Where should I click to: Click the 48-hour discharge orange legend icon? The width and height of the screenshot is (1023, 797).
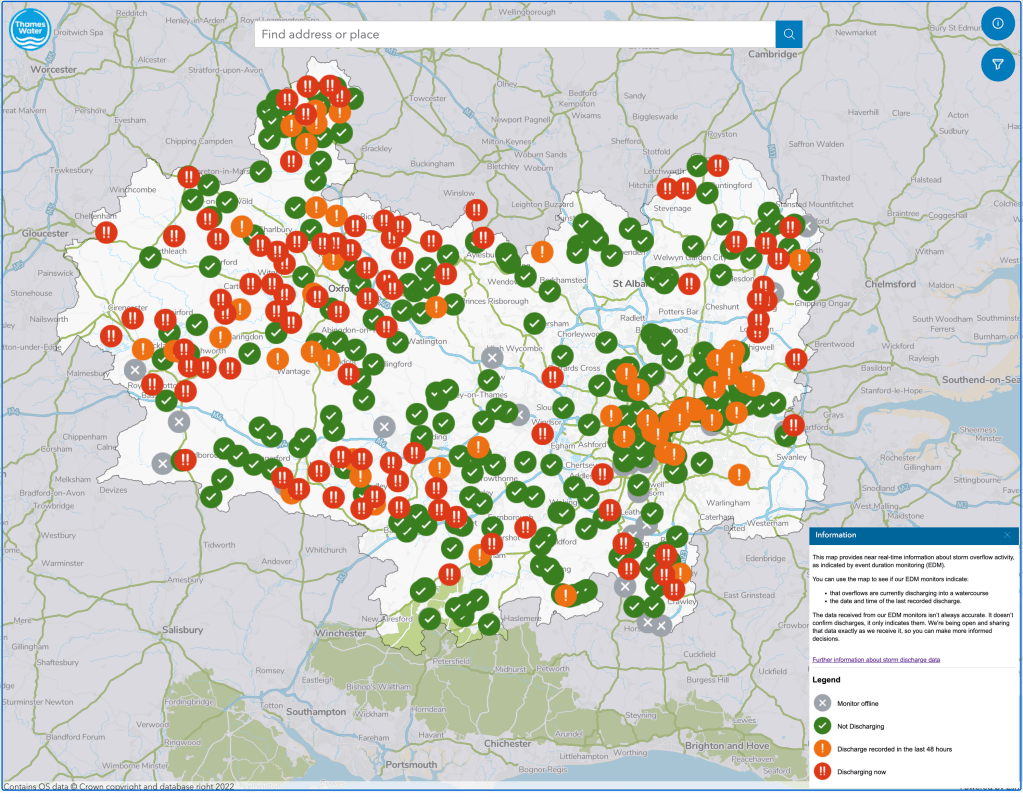[822, 750]
